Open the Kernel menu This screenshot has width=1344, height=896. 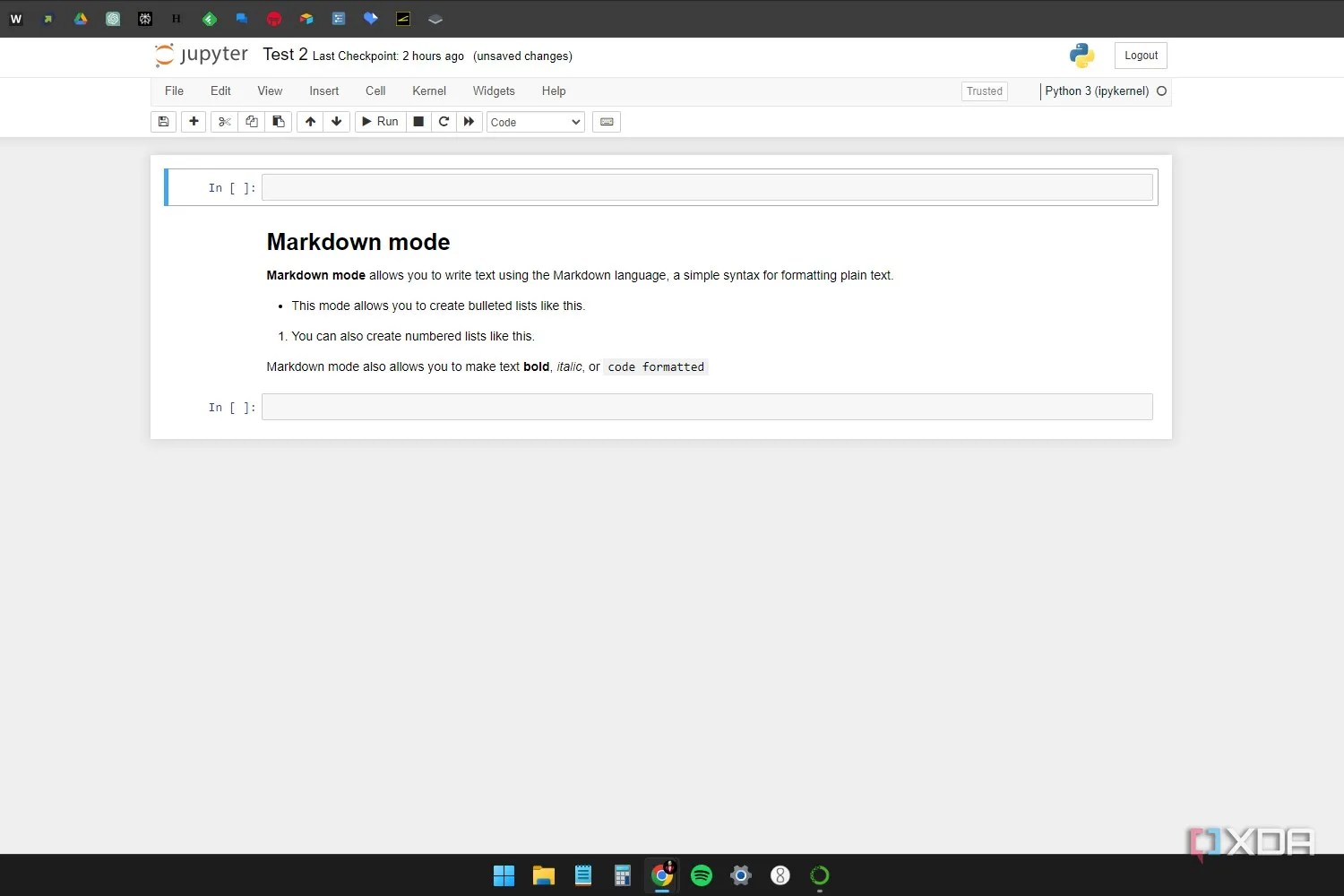(428, 90)
